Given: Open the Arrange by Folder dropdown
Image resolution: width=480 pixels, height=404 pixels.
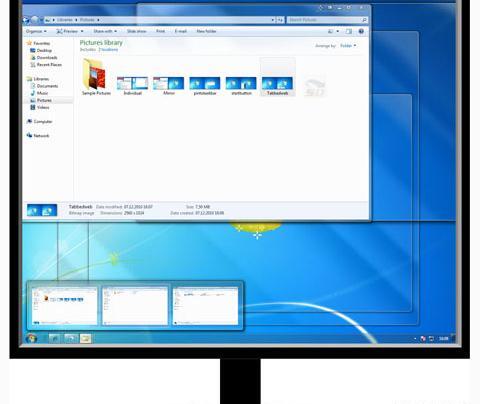Looking at the screenshot, I should 348,46.
